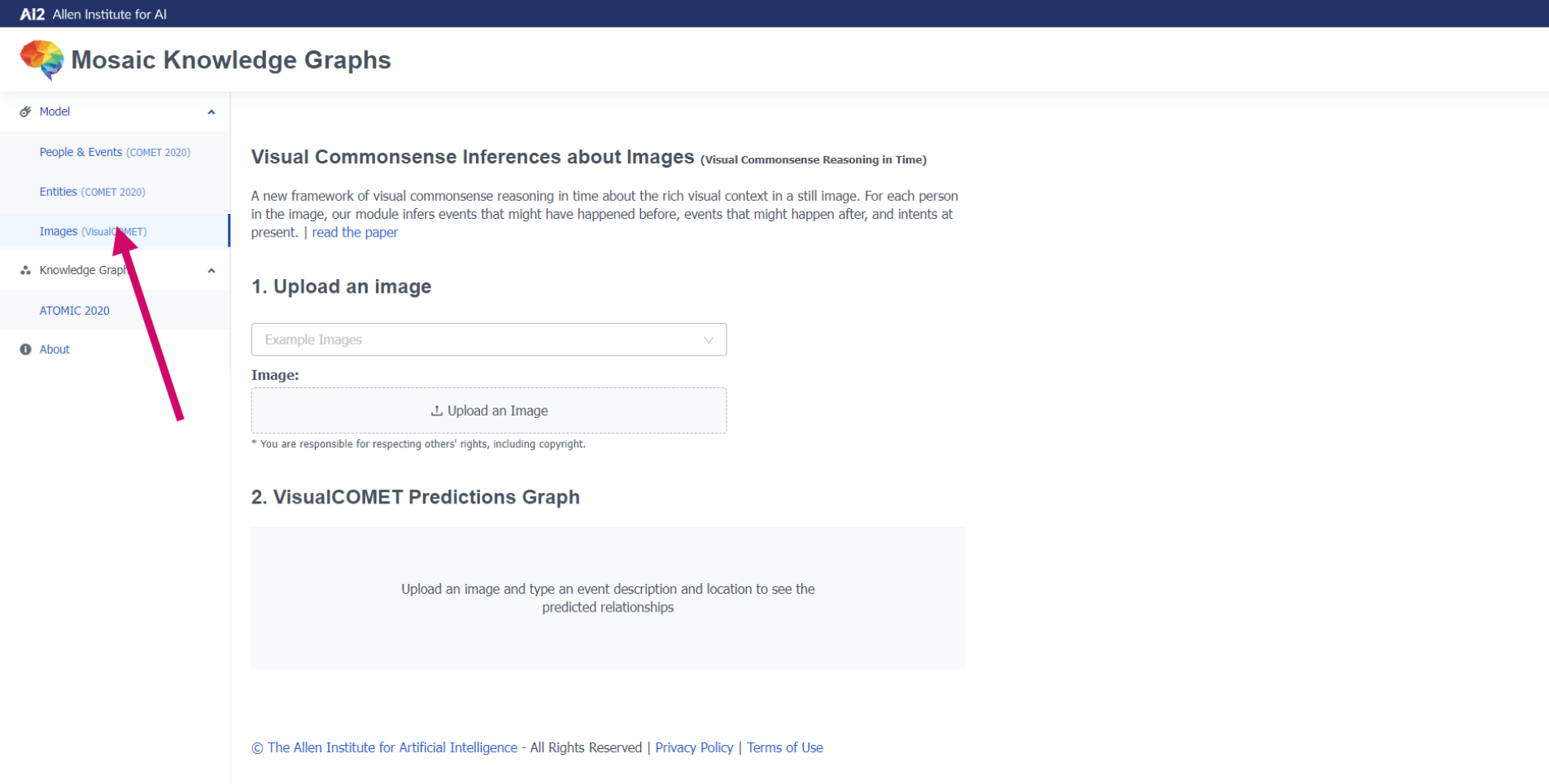This screenshot has width=1549, height=784.
Task: Click the Upload an Image button
Action: coord(488,411)
